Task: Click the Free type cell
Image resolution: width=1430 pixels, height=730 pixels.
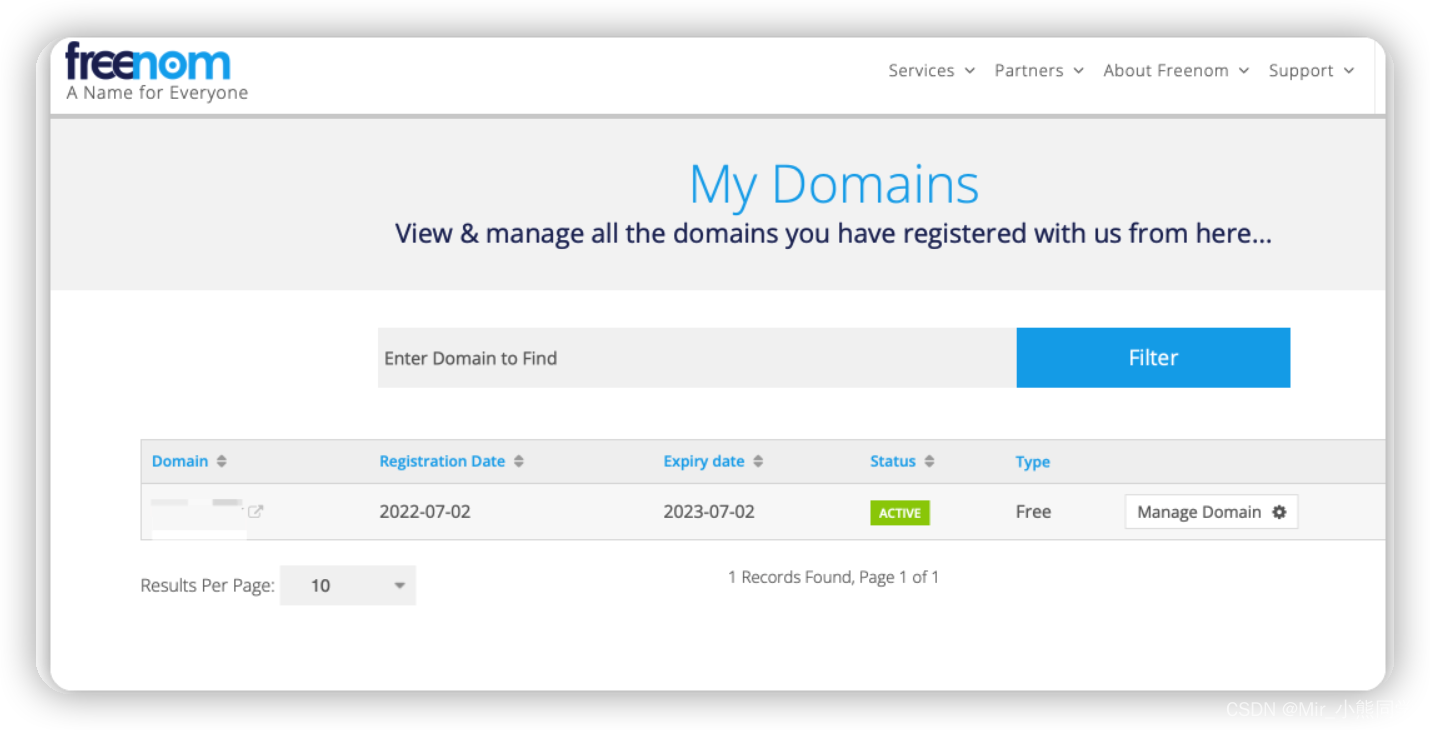Action: coord(1033,511)
